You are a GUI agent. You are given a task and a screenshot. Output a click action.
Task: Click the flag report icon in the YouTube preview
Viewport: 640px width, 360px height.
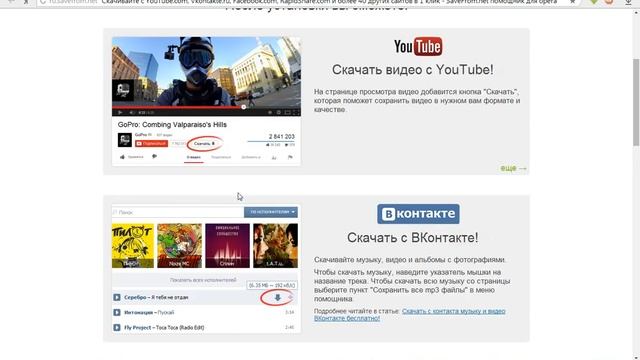[290, 157]
